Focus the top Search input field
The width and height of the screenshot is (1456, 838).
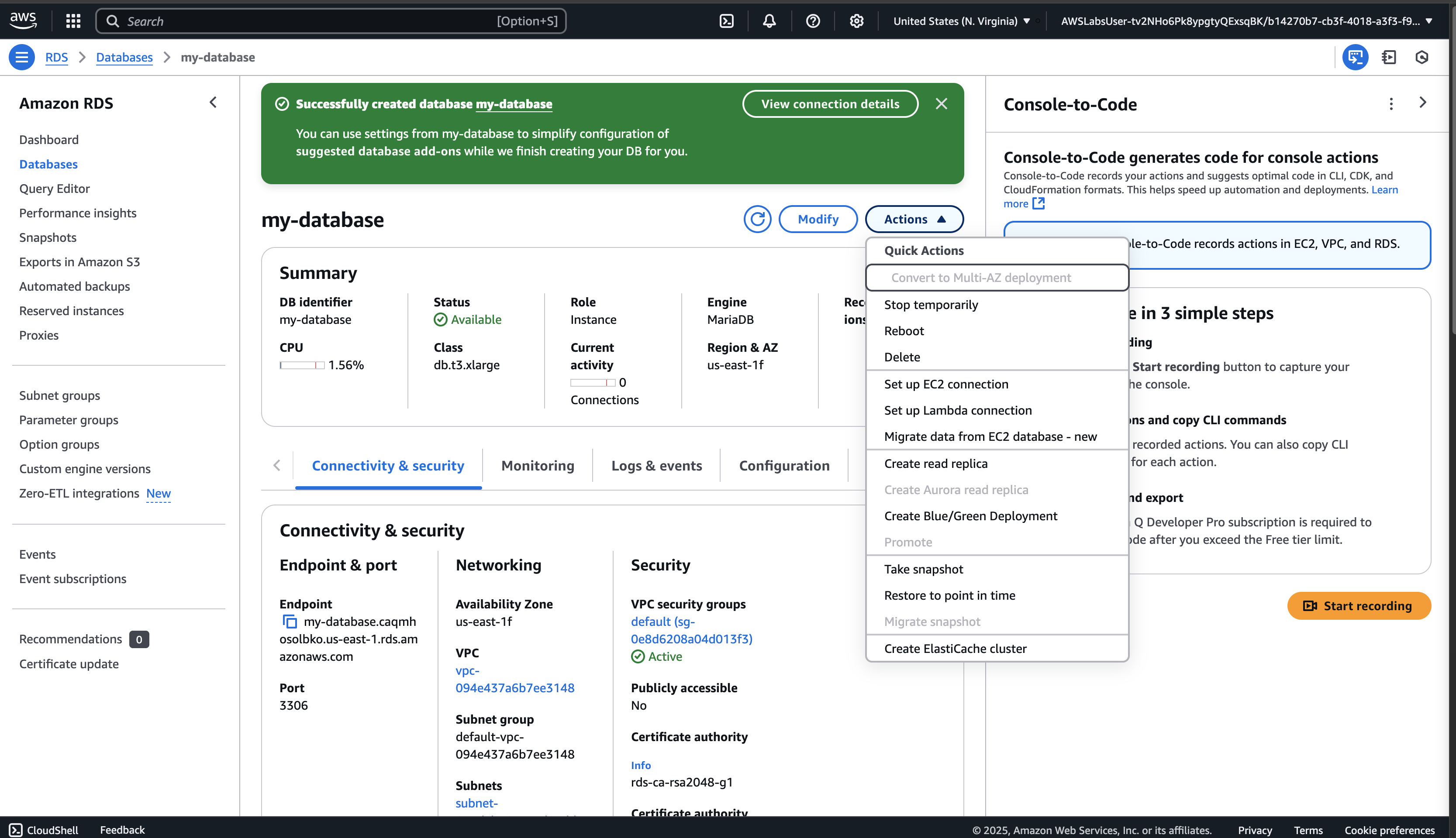coord(331,21)
